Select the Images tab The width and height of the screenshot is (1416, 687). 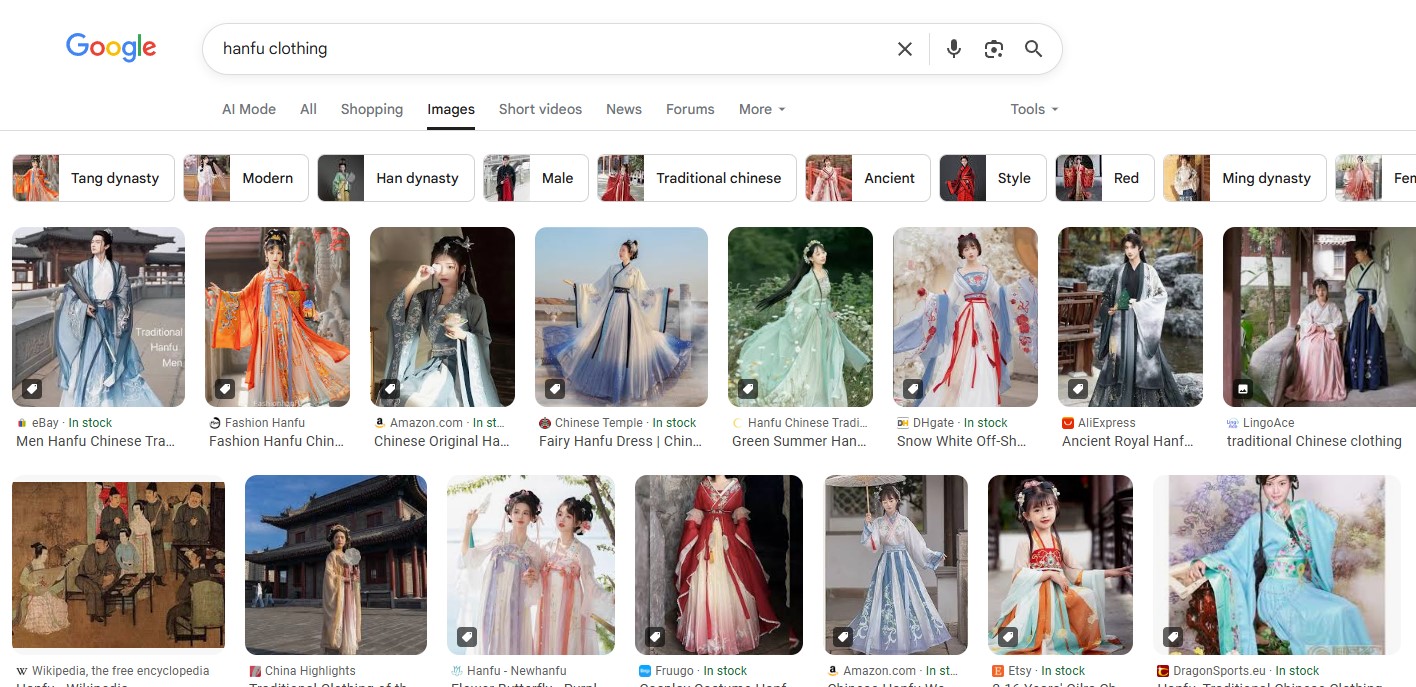tap(451, 109)
